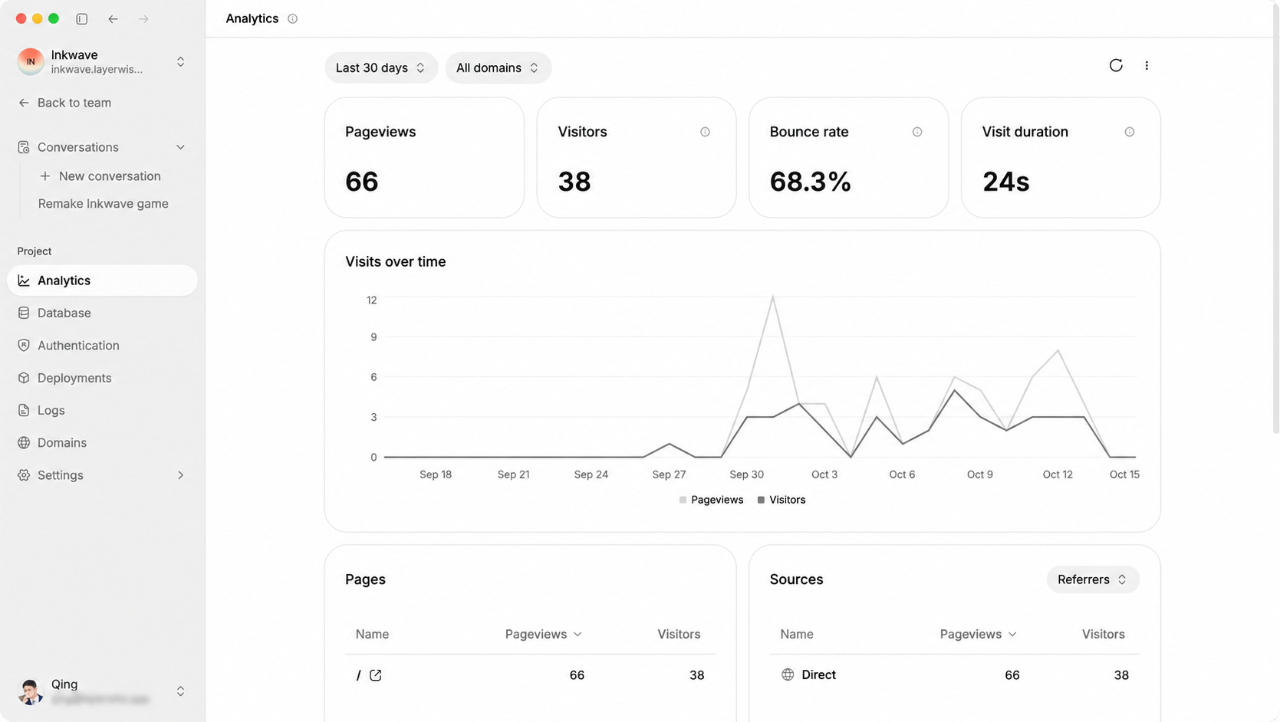Open the Last 30 days date dropdown
The height and width of the screenshot is (722, 1280).
click(x=381, y=68)
